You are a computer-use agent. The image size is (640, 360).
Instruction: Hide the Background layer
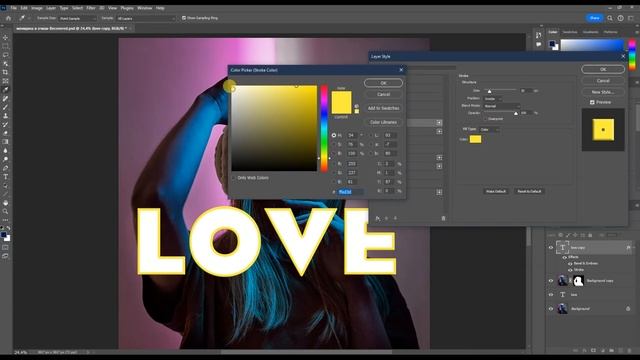tap(551, 309)
